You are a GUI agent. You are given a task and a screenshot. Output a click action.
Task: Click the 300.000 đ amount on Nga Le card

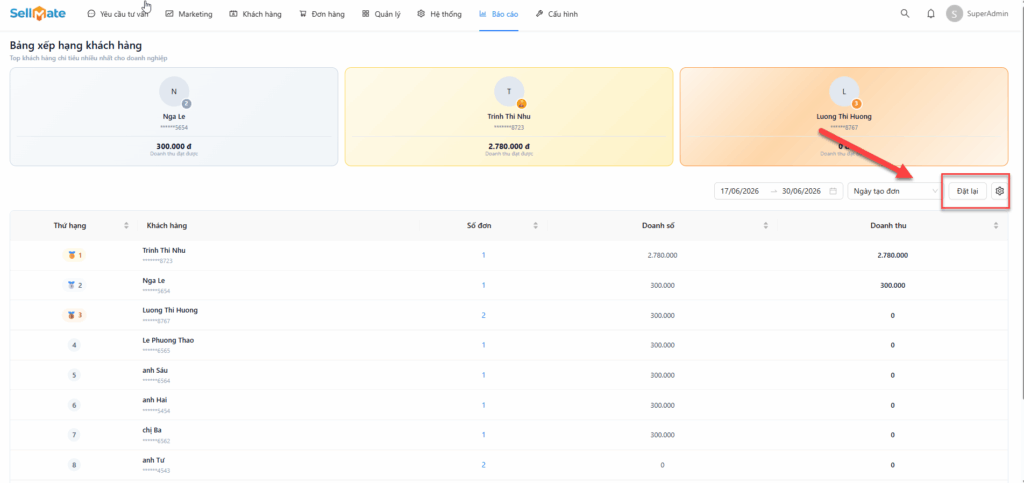174,146
